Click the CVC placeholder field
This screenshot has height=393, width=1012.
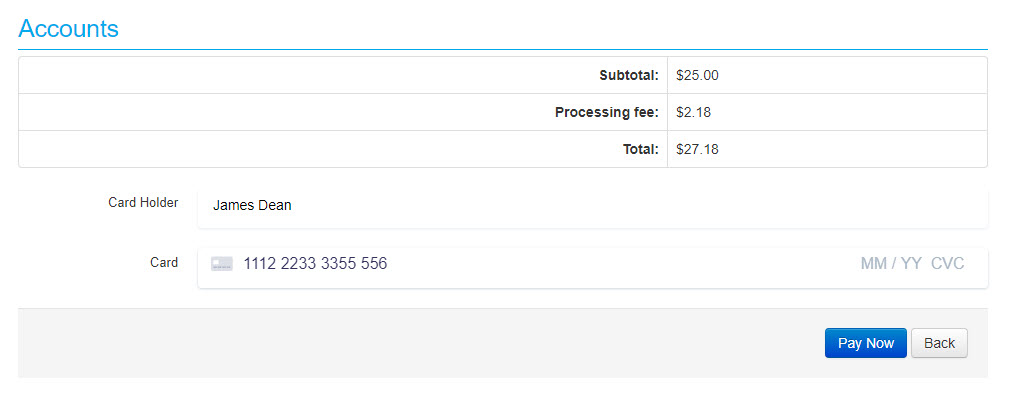(947, 263)
